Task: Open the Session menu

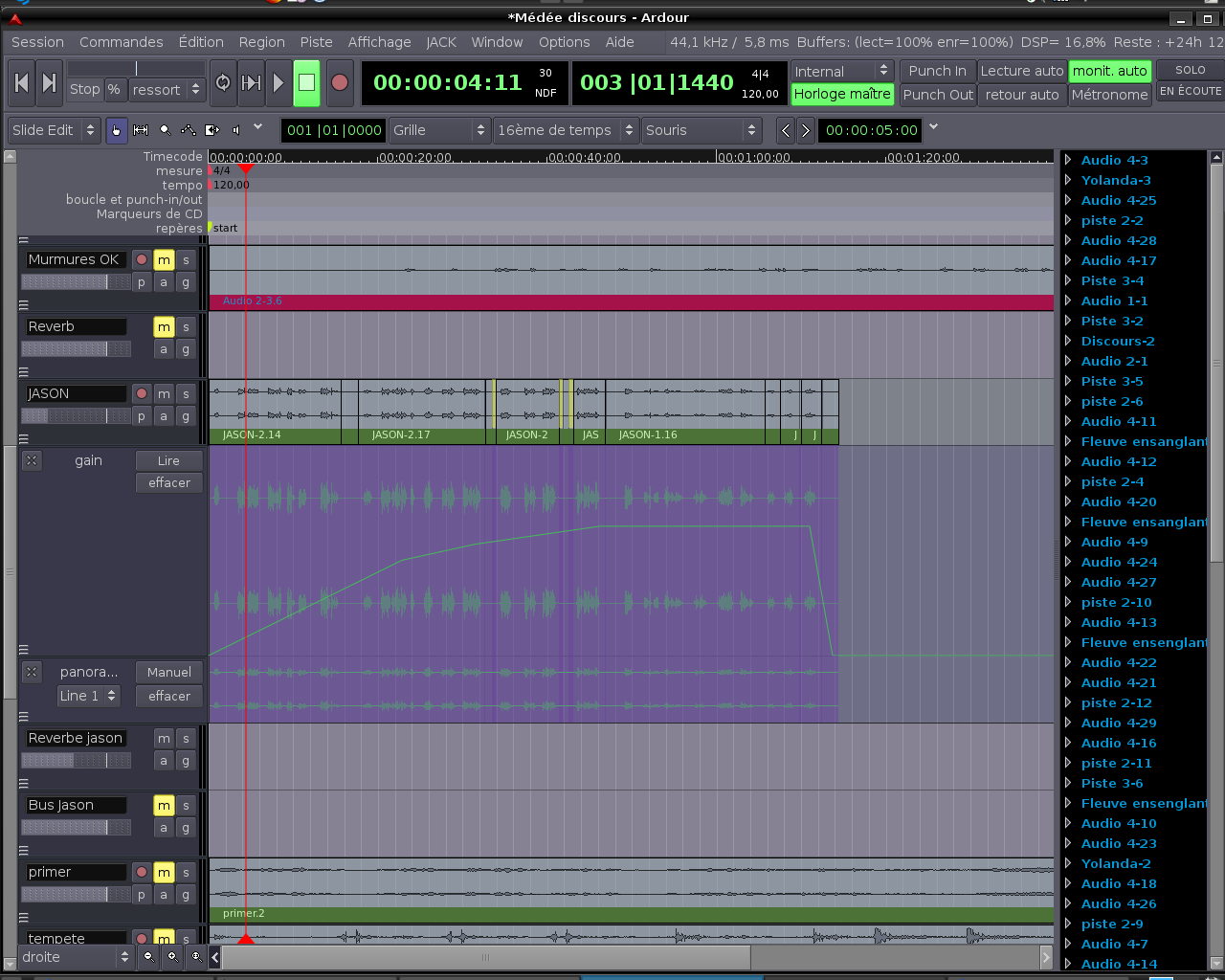Action: click(37, 42)
